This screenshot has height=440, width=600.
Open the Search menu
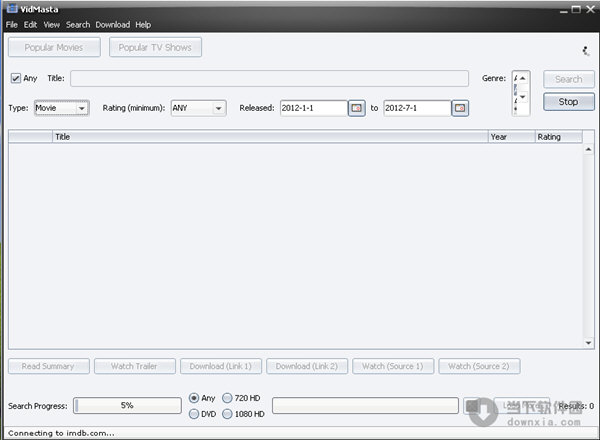coord(78,25)
